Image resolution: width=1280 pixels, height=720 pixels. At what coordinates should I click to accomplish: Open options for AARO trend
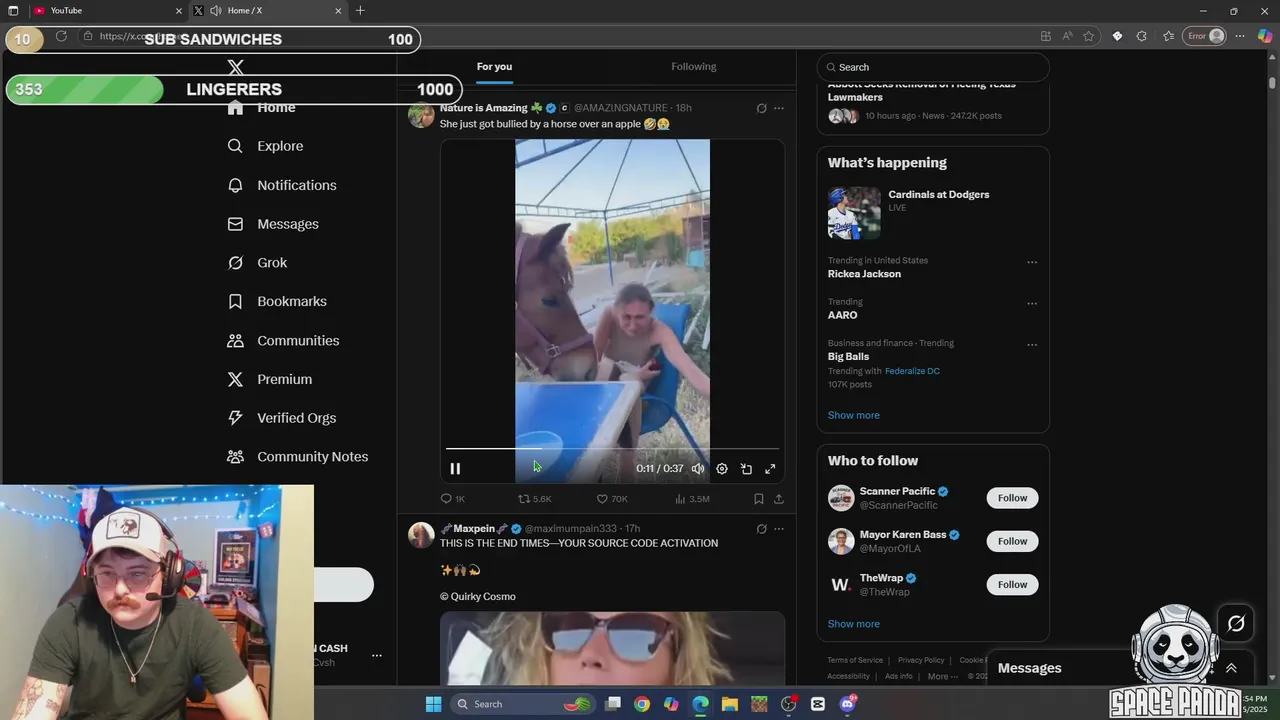[1032, 304]
